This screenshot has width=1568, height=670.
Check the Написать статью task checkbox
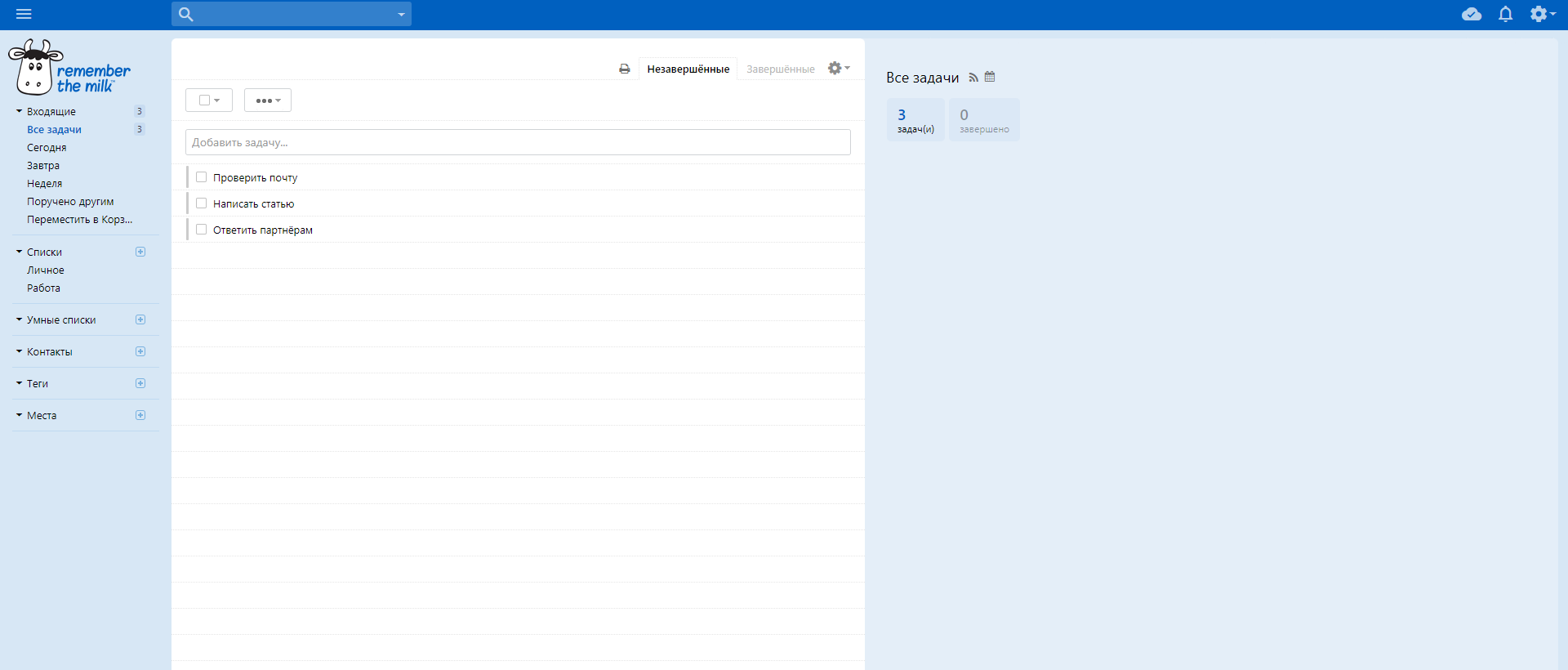(x=202, y=203)
